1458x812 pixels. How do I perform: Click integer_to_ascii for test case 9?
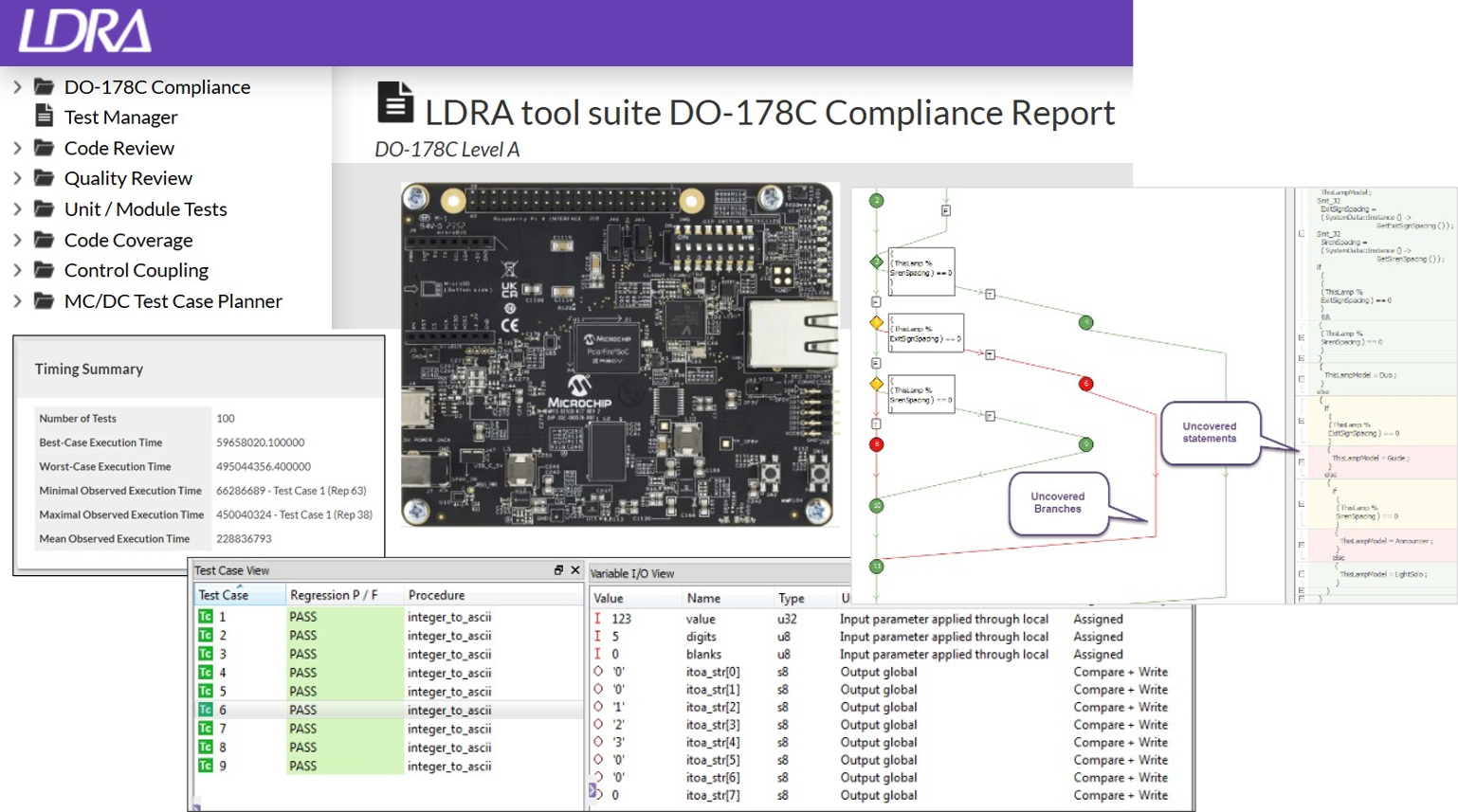449,766
